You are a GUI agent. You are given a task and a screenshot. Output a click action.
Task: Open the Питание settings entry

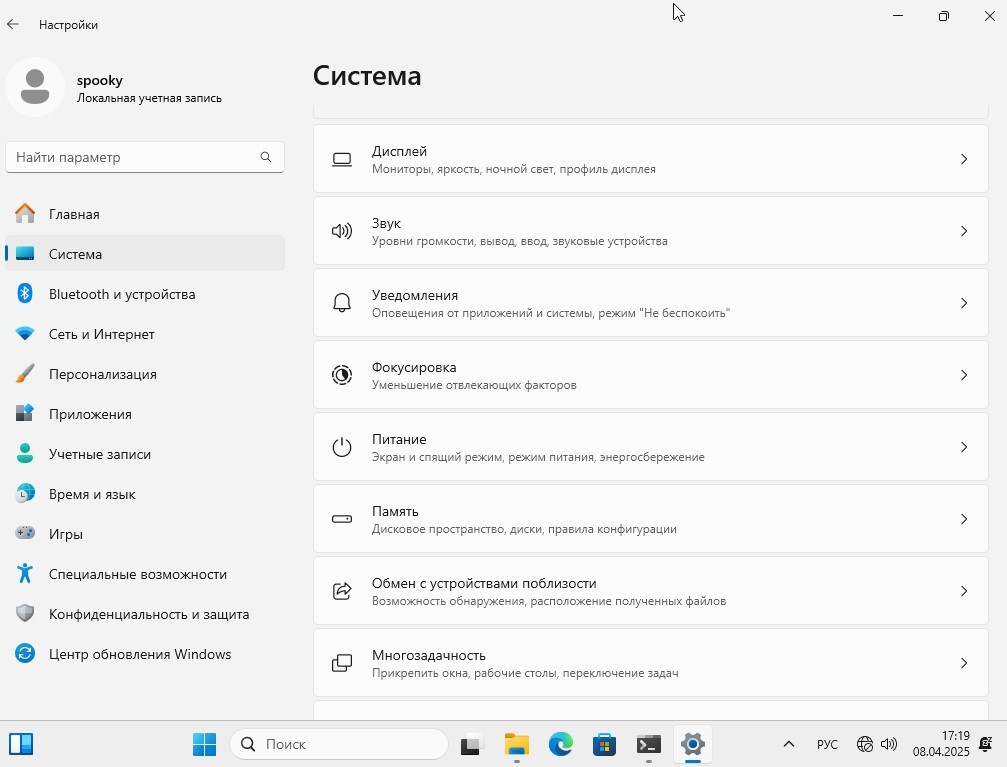[x=651, y=446]
